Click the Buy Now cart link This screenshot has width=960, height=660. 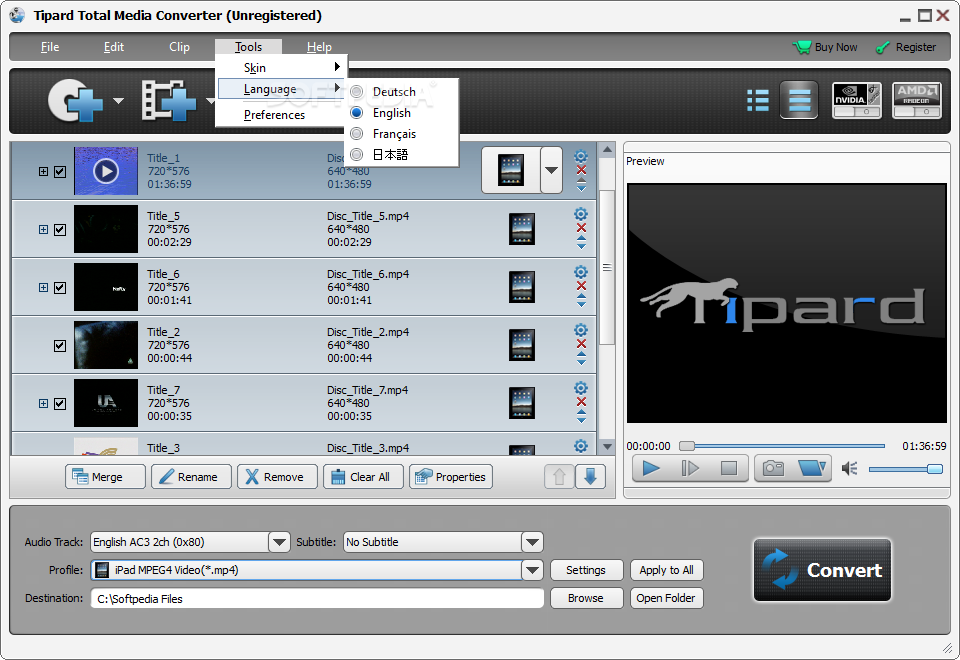[x=825, y=47]
